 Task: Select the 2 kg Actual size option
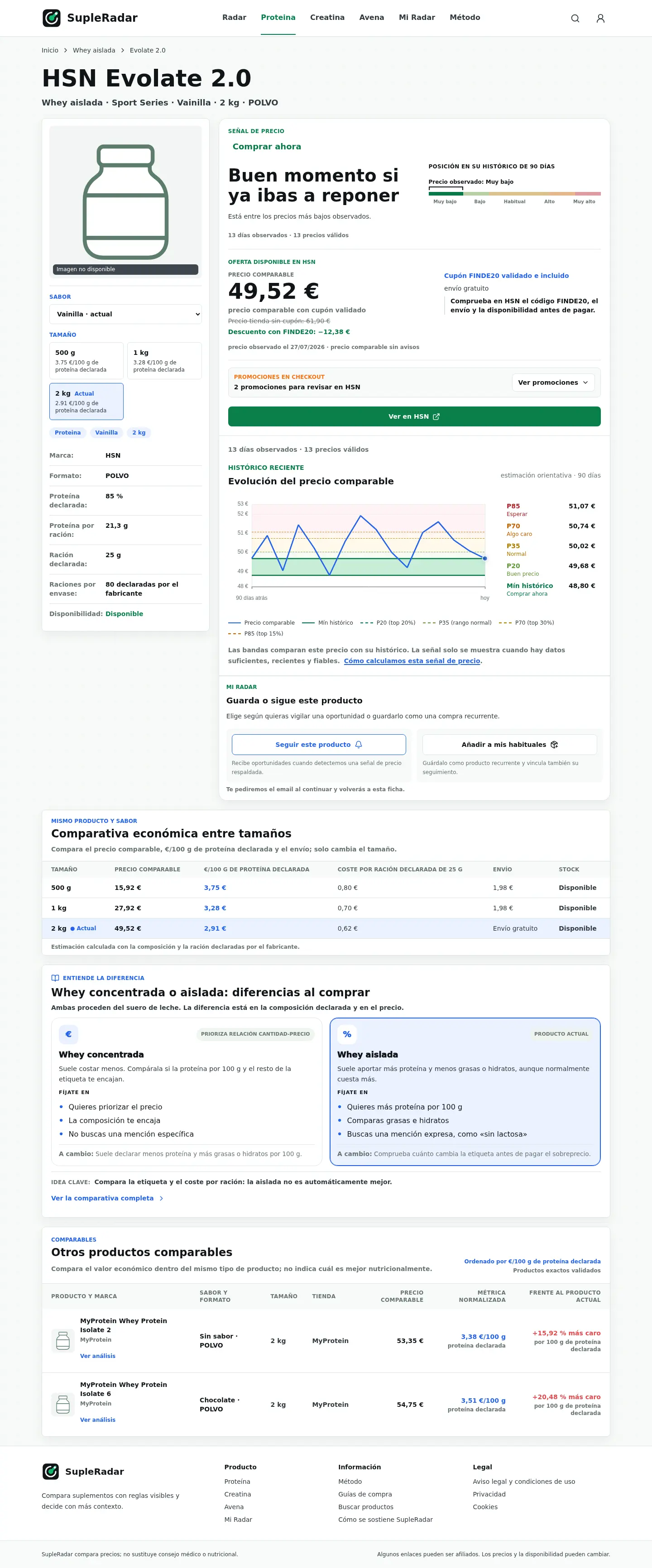(x=86, y=401)
